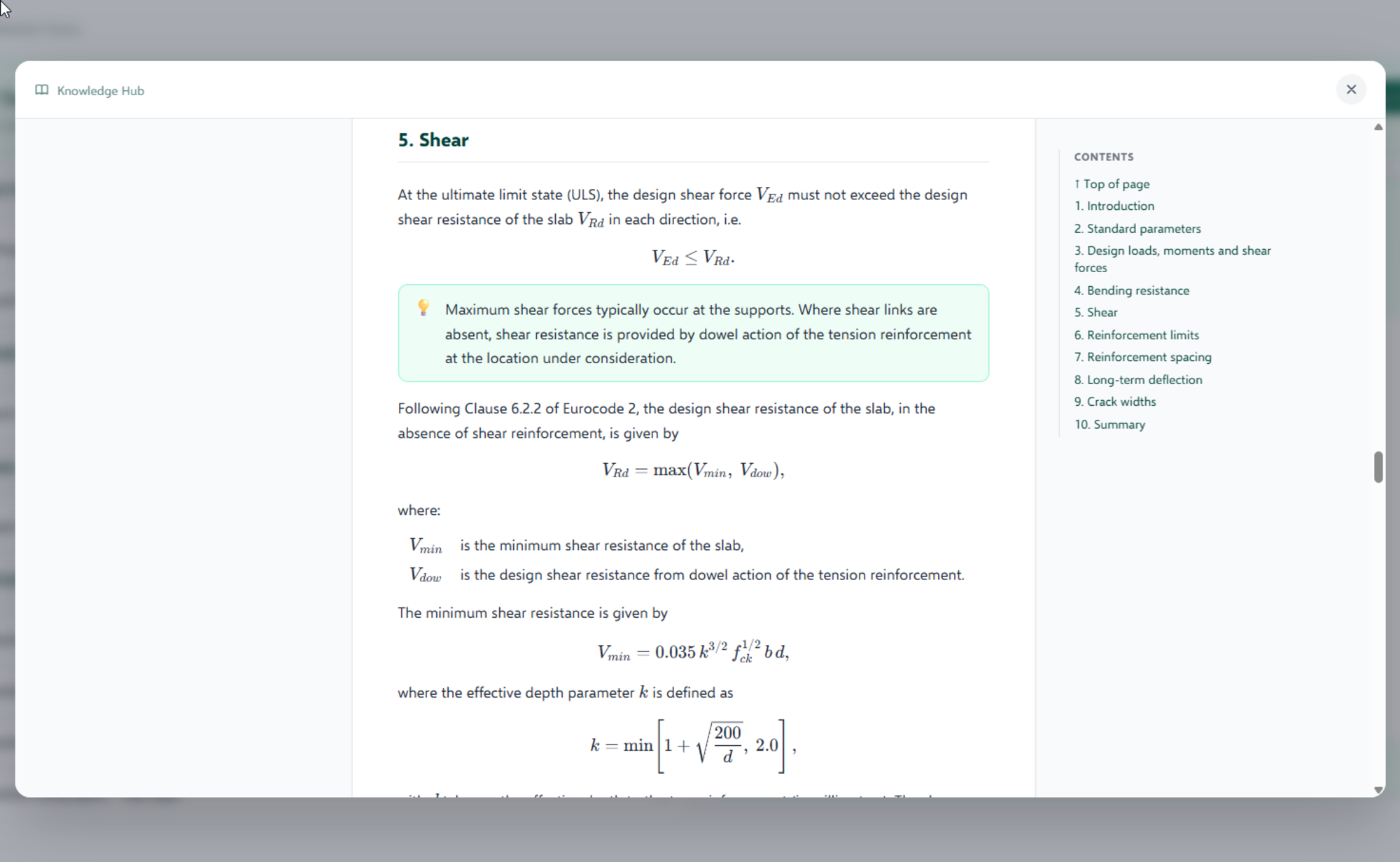Go to 2. Standard parameters section

click(x=1137, y=229)
